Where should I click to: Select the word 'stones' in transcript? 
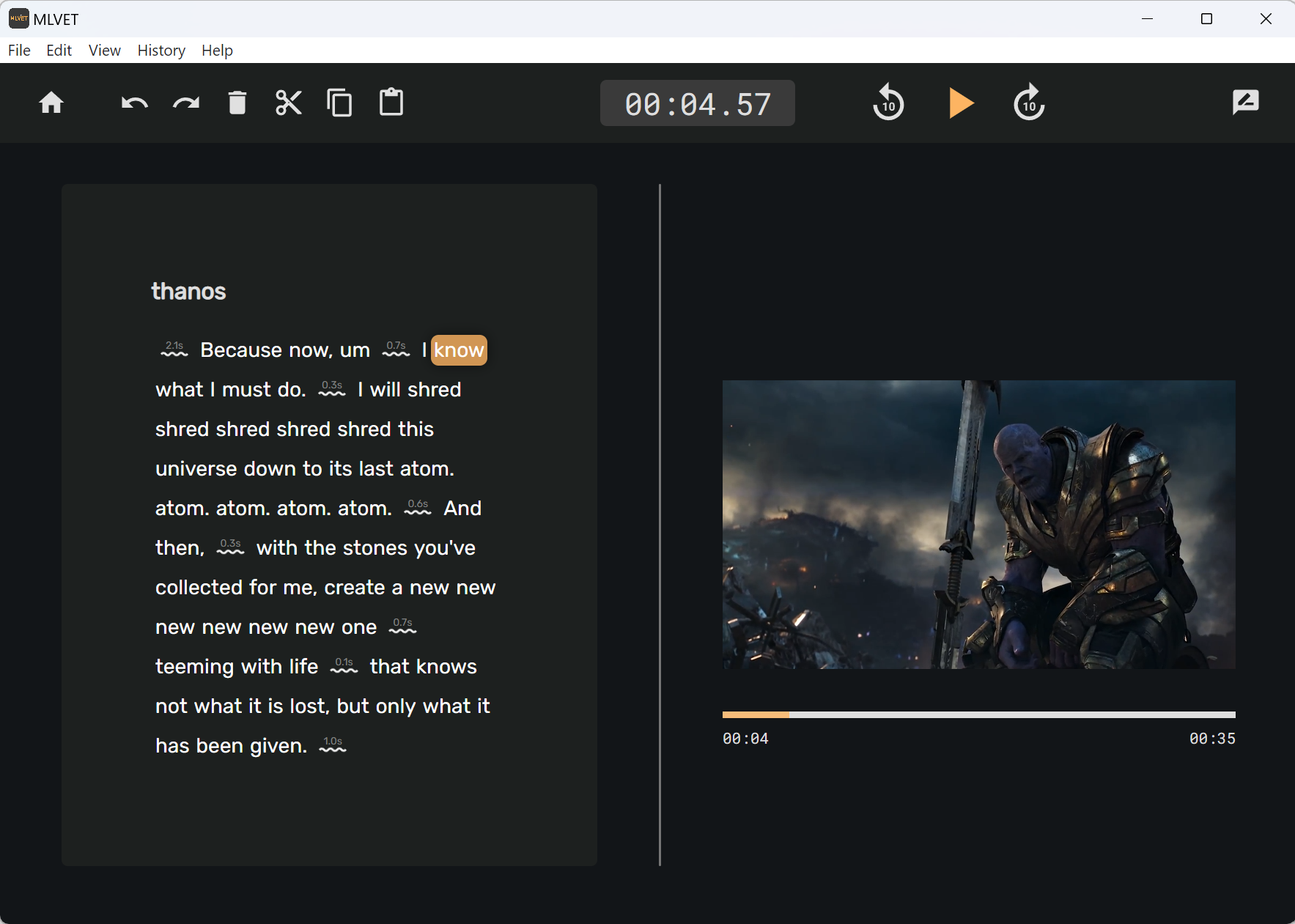tap(375, 548)
